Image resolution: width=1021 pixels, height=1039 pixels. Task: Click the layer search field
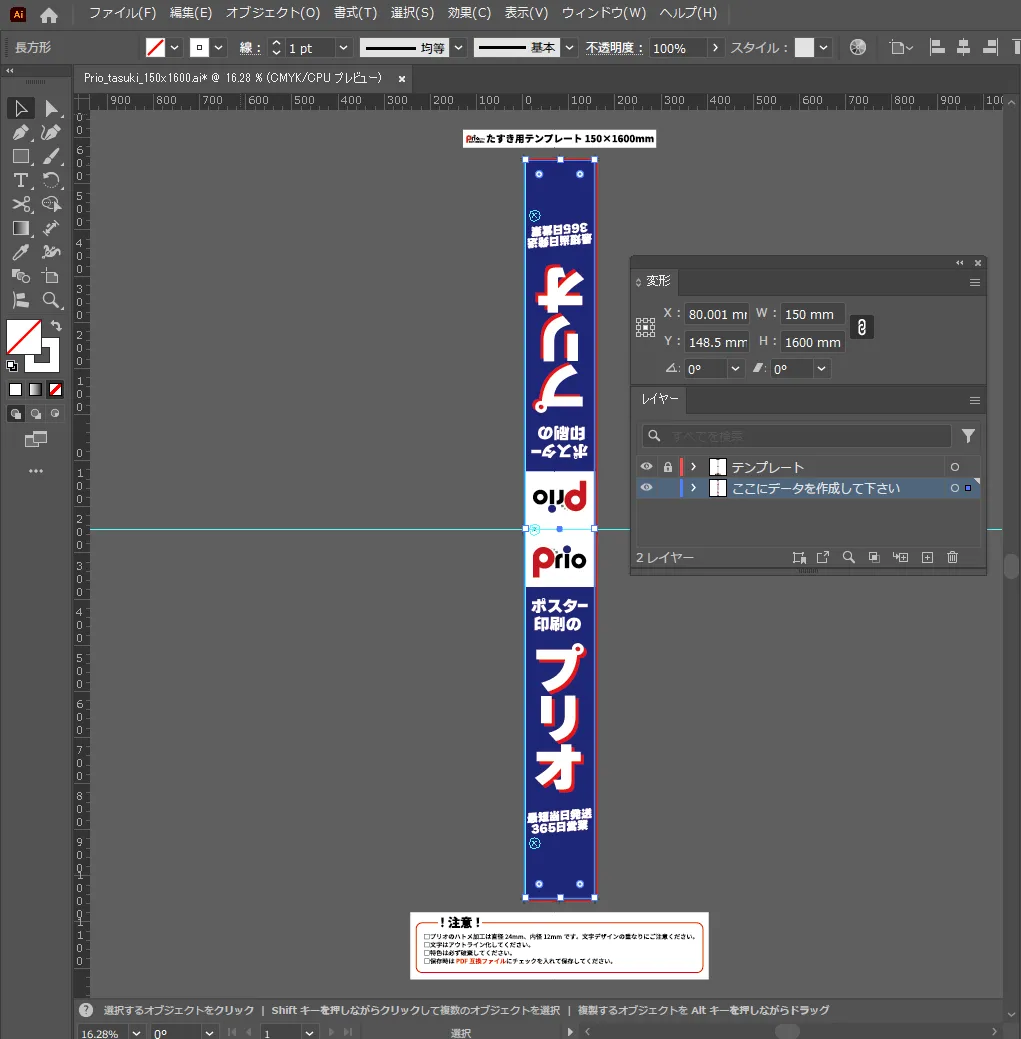[x=796, y=436]
